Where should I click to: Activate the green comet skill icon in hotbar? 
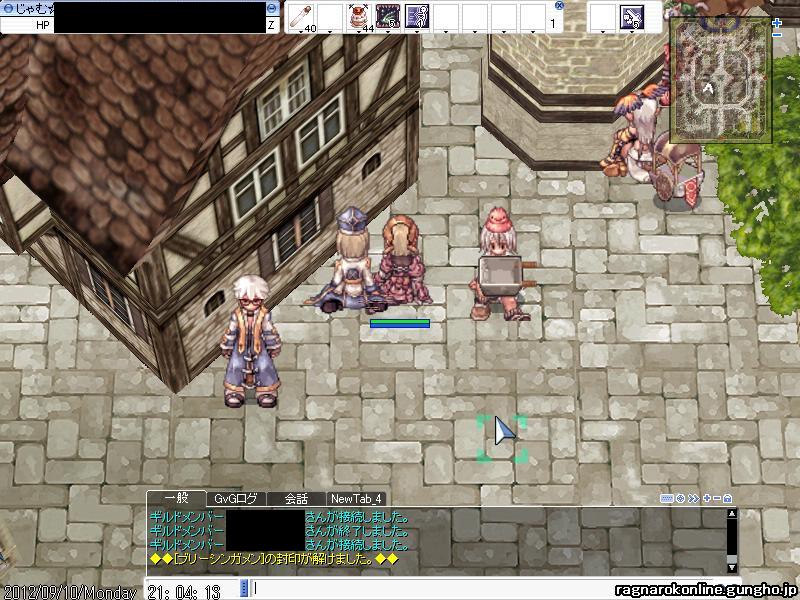[388, 16]
